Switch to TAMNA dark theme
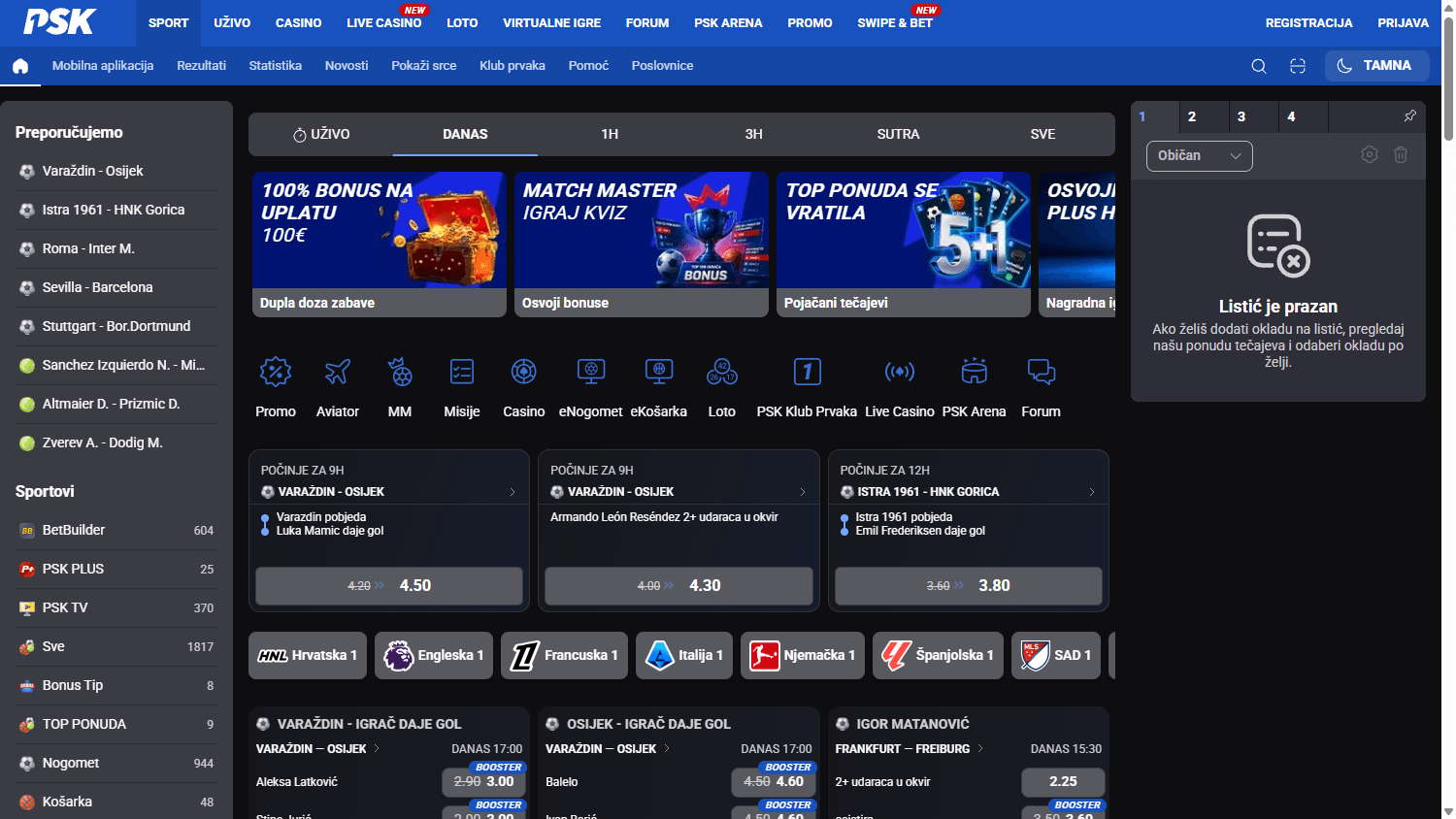Image resolution: width=1456 pixels, height=819 pixels. pyautogui.click(x=1376, y=66)
